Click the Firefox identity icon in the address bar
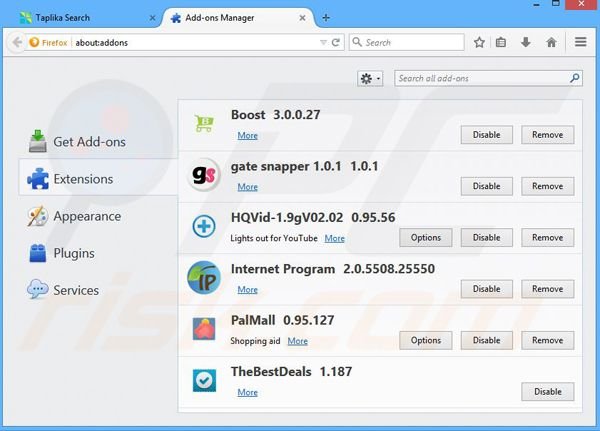This screenshot has height=431, width=600. point(34,42)
